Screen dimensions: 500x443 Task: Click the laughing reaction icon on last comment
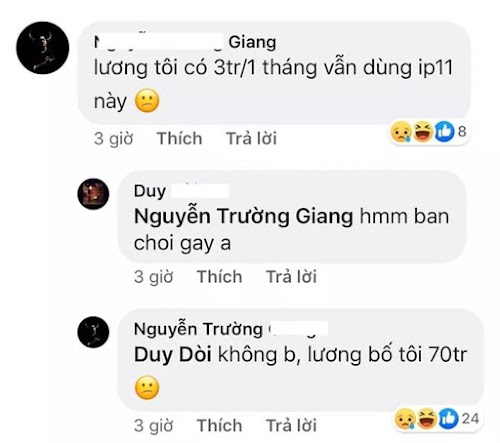(x=427, y=419)
